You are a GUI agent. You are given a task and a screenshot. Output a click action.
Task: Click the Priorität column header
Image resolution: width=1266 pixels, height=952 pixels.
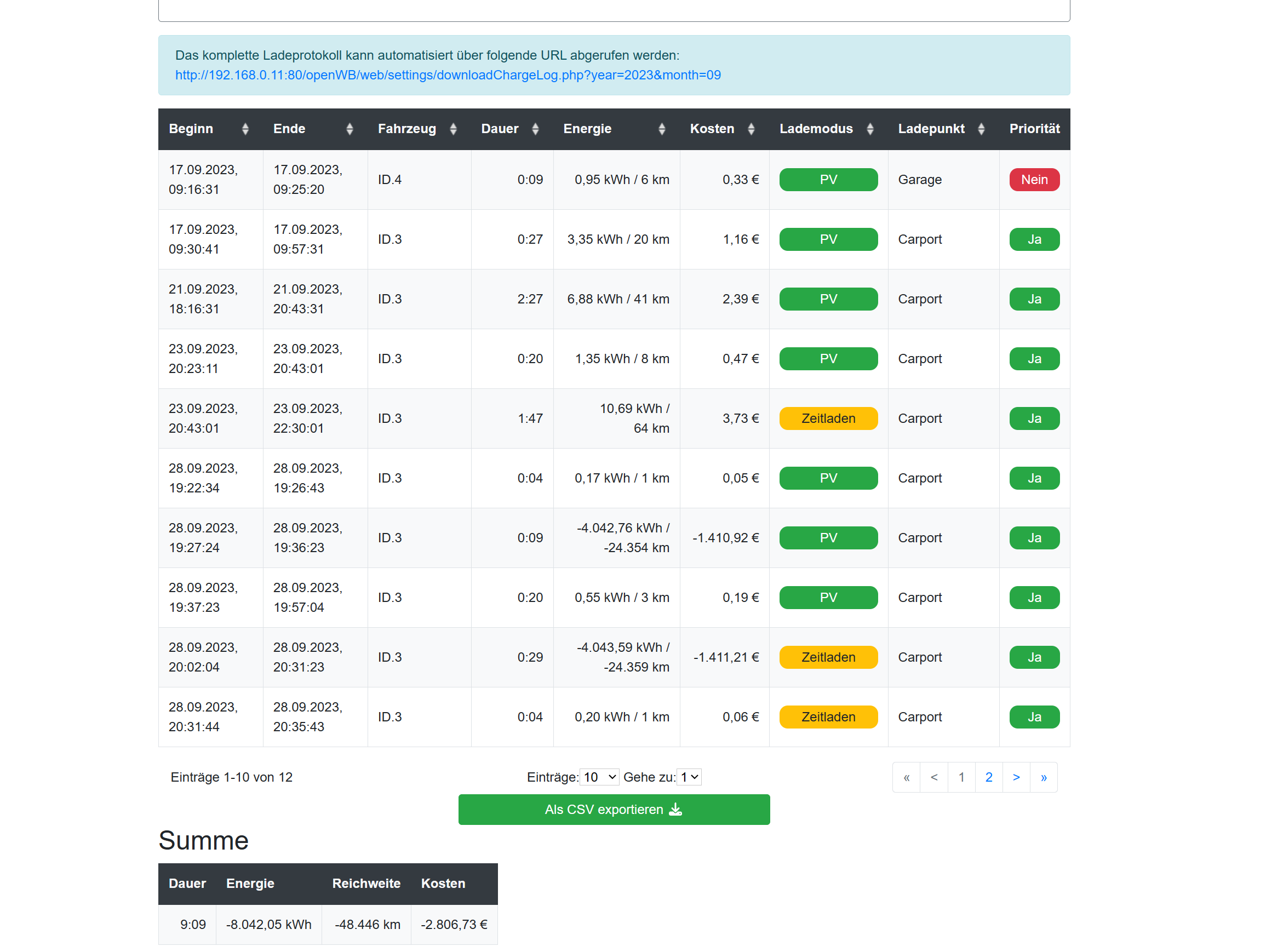click(1034, 129)
